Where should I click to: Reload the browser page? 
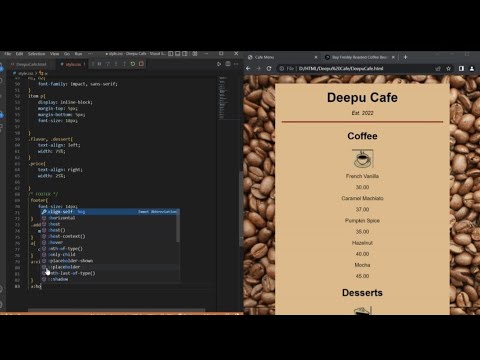click(x=269, y=69)
